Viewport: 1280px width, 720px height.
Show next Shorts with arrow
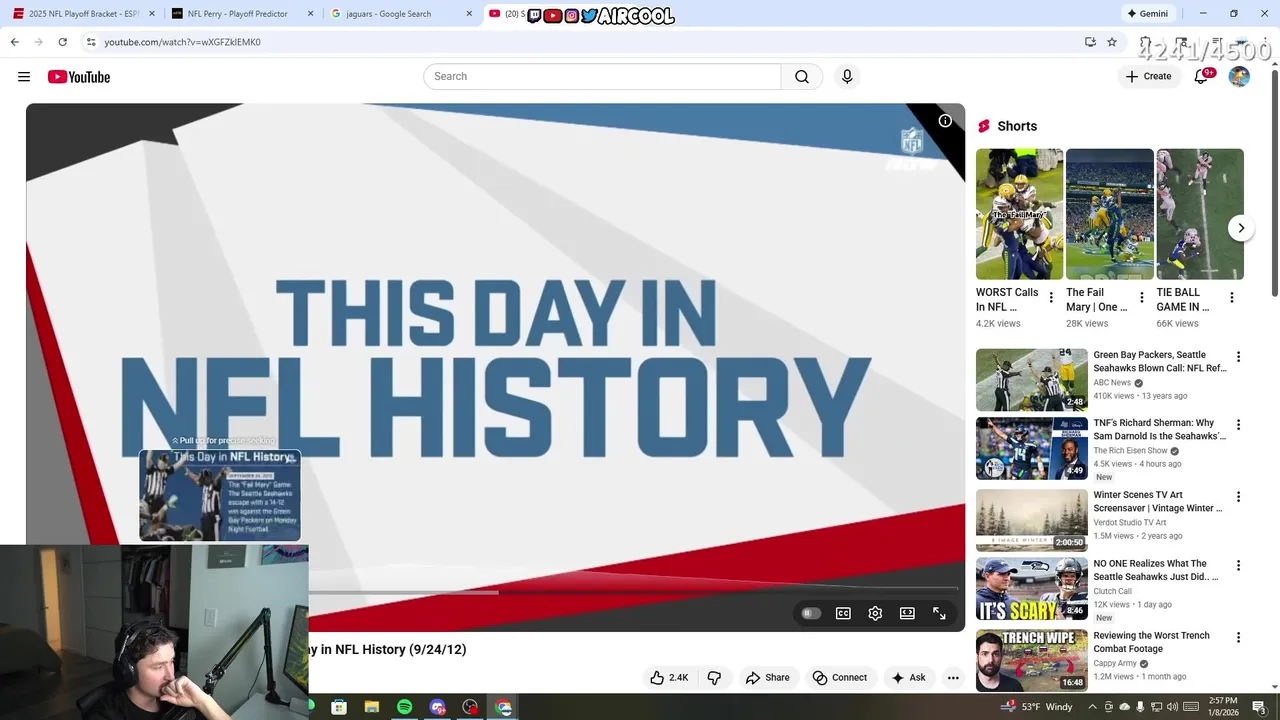(x=1241, y=228)
